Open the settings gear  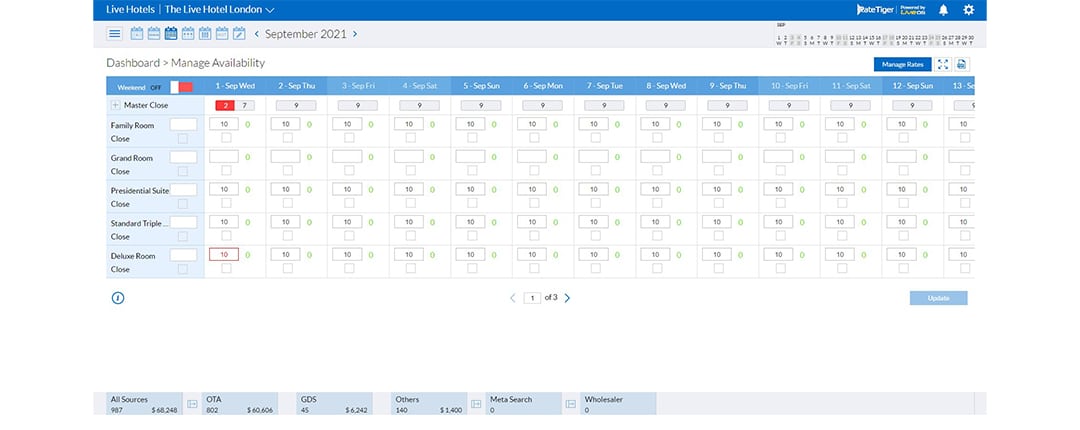tap(968, 10)
